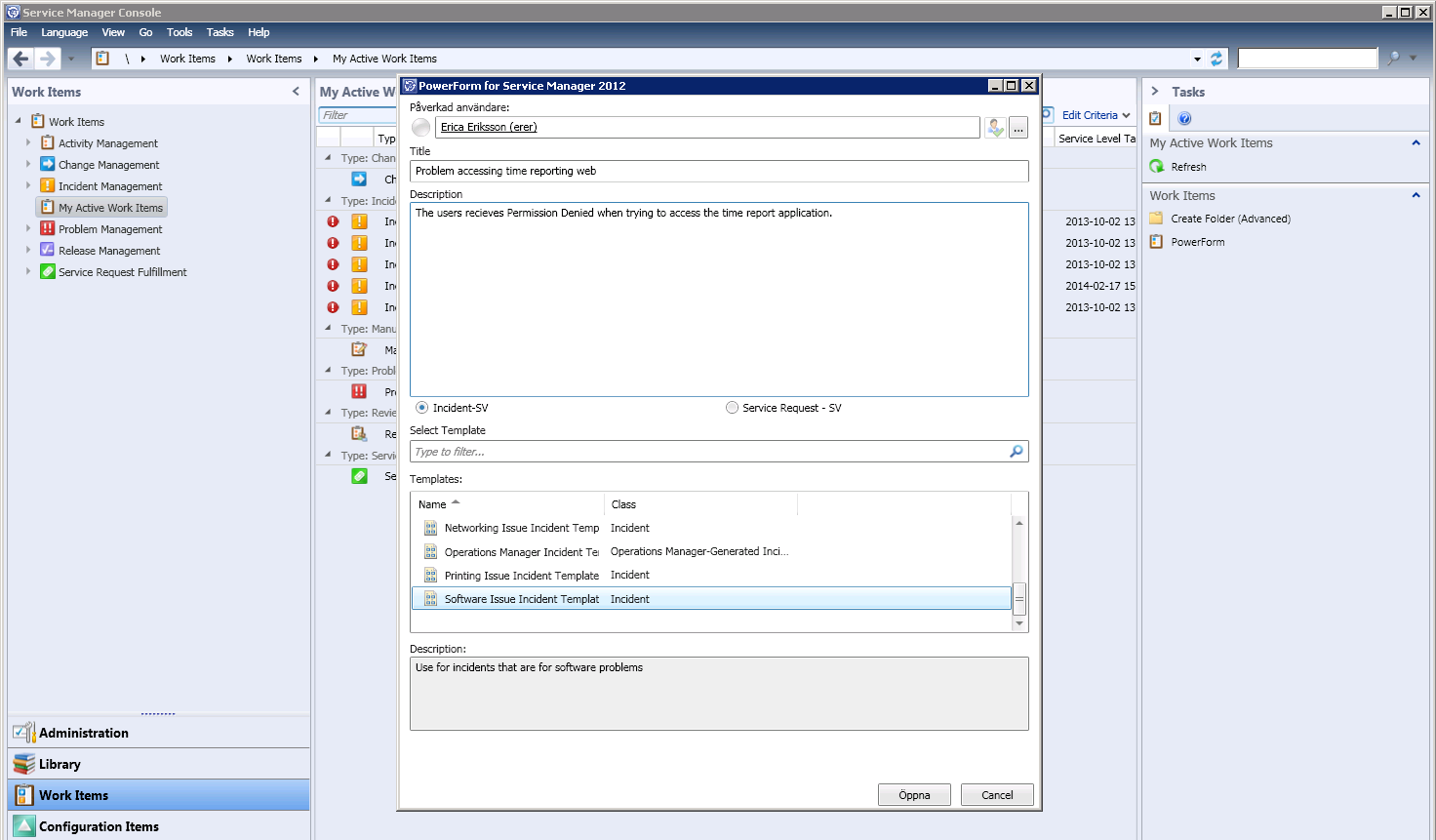Click the Release Management icon
The width and height of the screenshot is (1436, 840).
[x=47, y=250]
